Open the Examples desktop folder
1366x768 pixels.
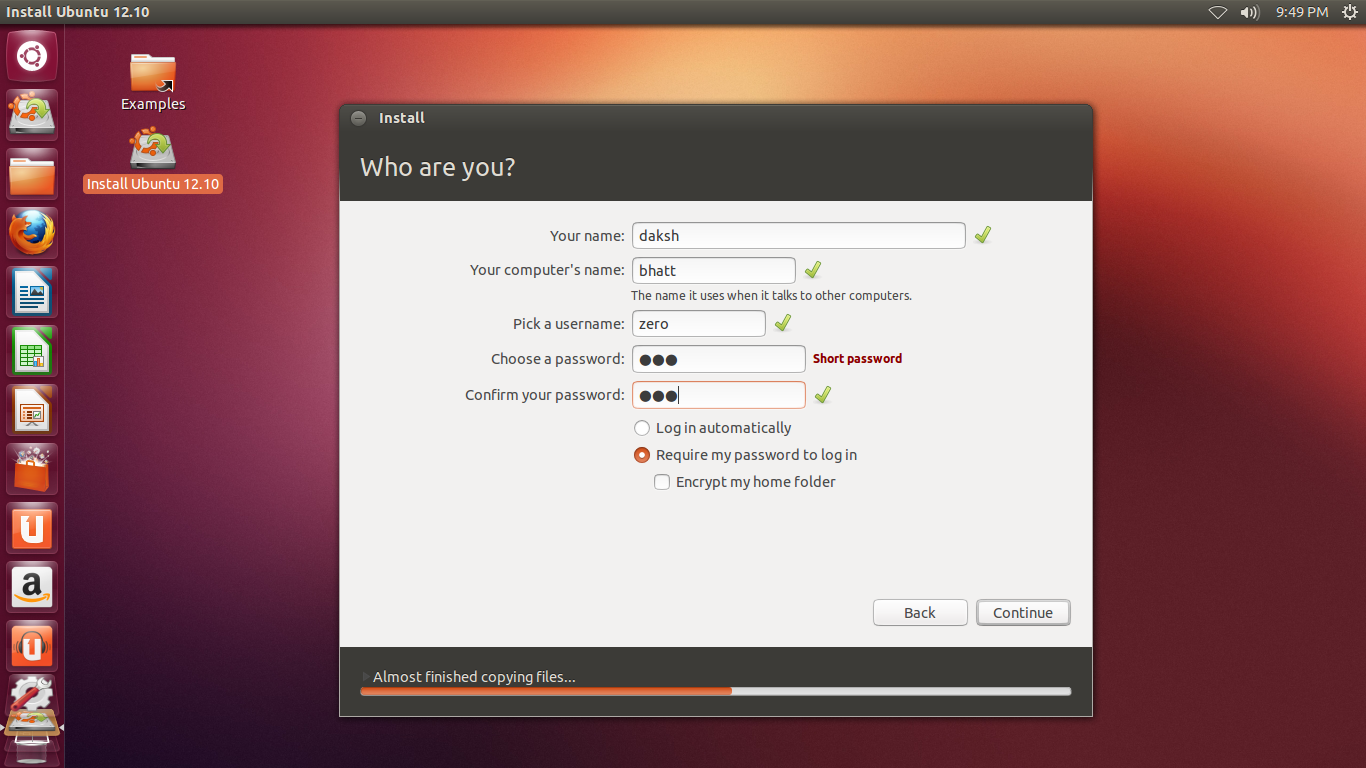coord(153,82)
